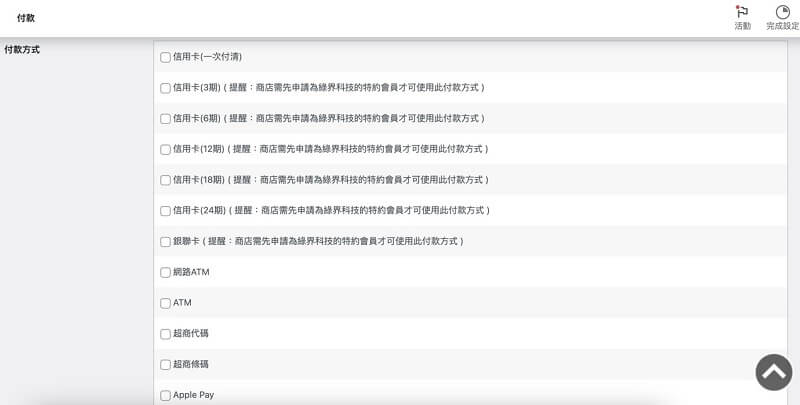This screenshot has height=405, width=800.
Task: Check the 超商條碼 checkbox
Action: coord(165,365)
